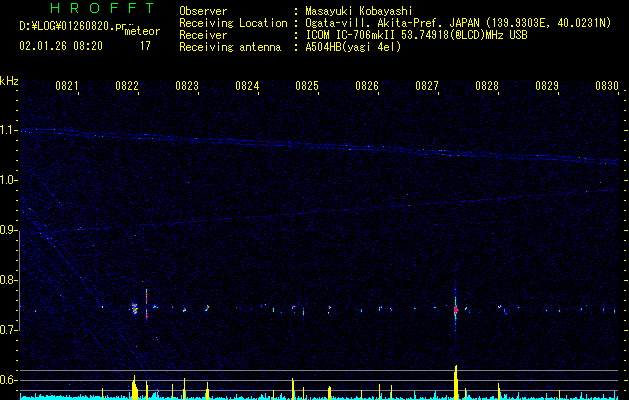
Task: Click the 'Observer' field label
Action: (203, 11)
